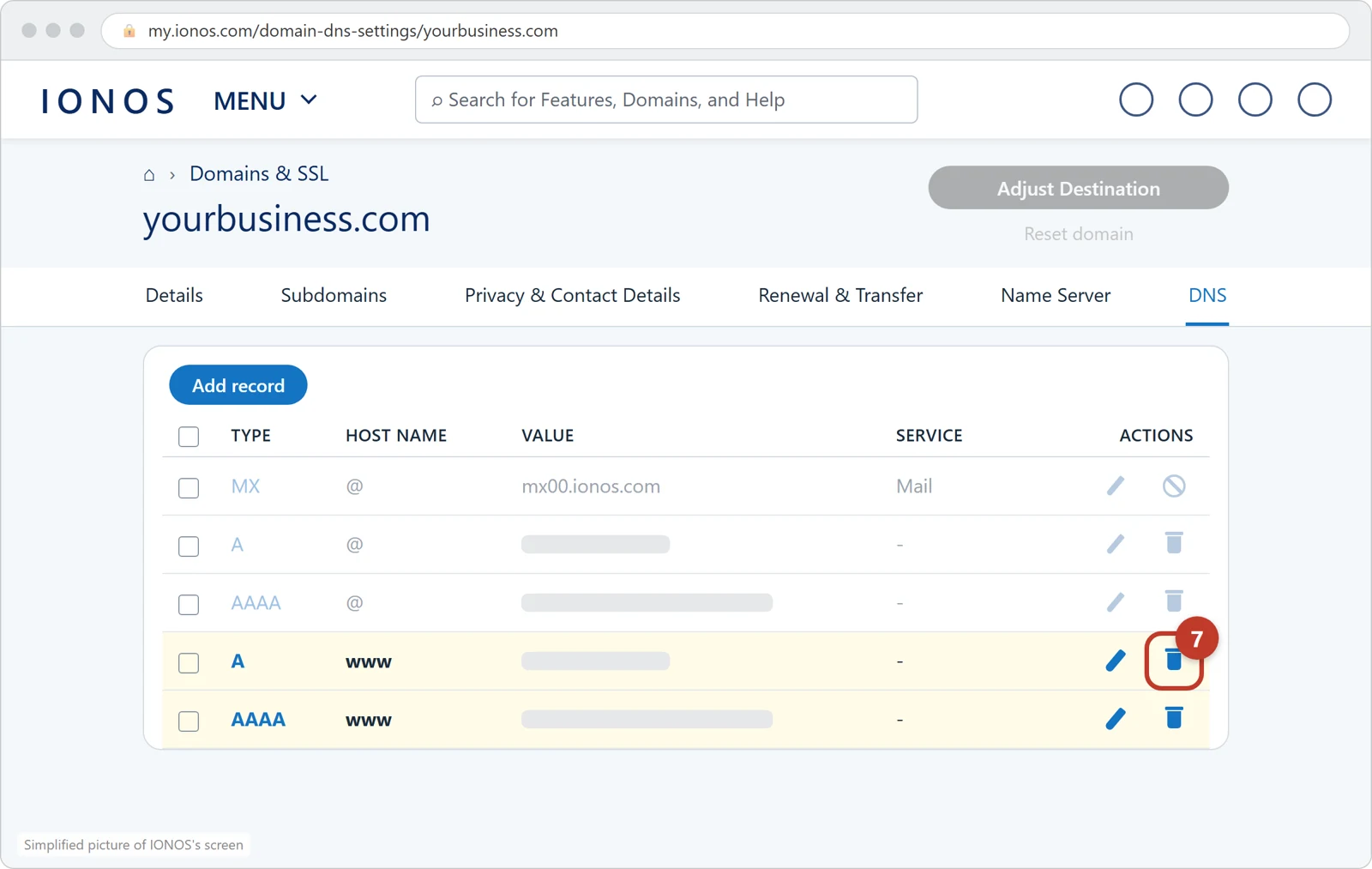
Task: Check the A record www checkbox
Action: click(189, 663)
